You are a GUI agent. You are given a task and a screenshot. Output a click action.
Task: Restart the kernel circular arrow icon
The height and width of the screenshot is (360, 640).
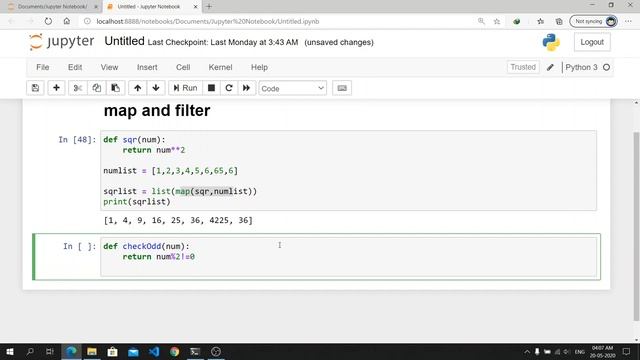(229, 88)
